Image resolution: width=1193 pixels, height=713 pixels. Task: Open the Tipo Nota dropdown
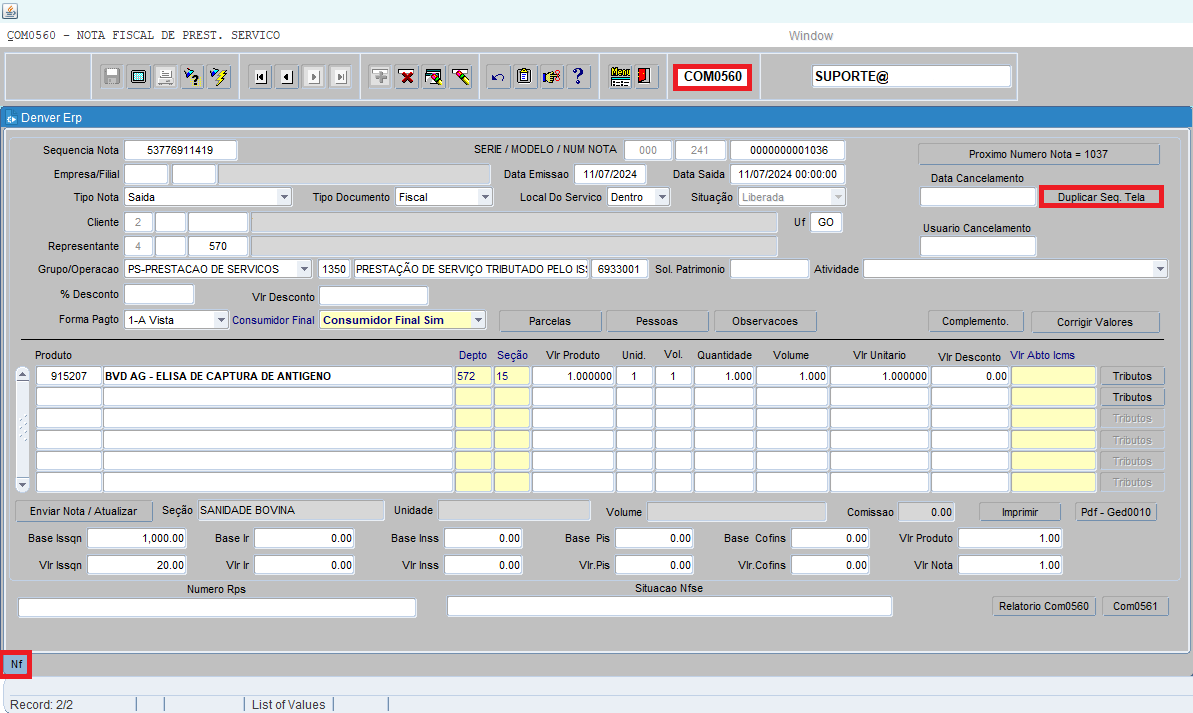[x=284, y=197]
